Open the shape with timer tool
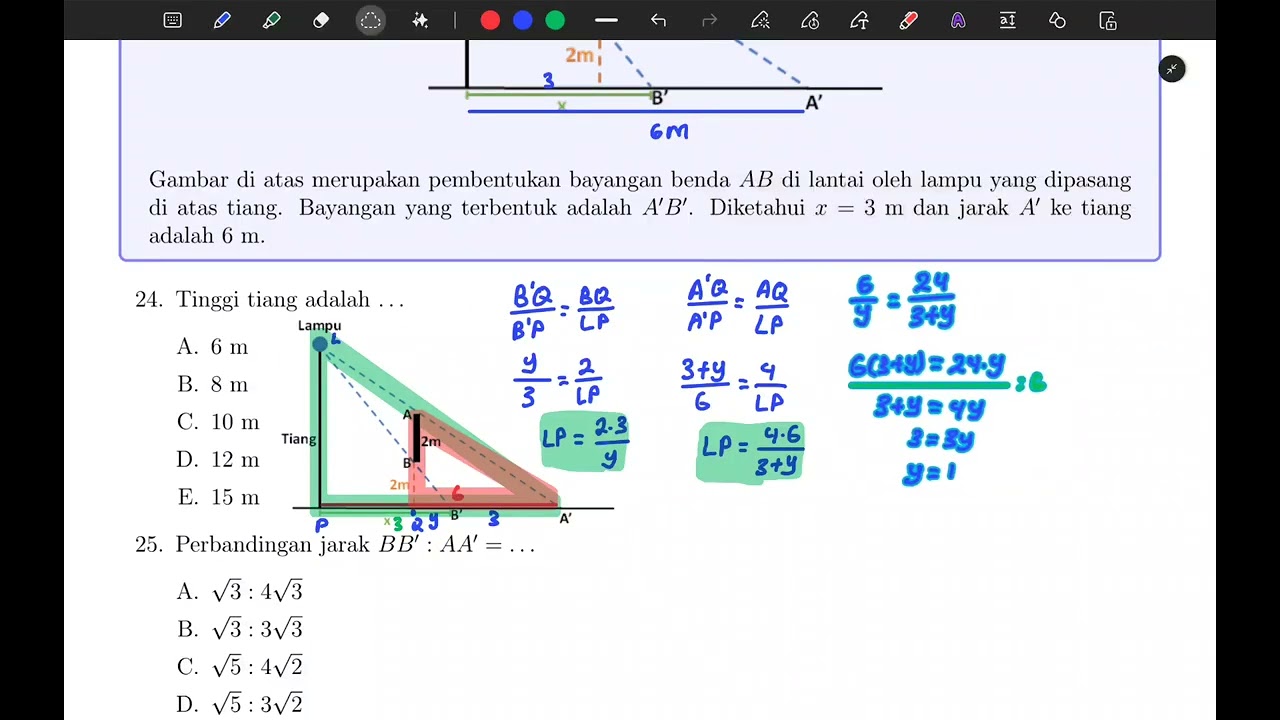 coord(810,20)
